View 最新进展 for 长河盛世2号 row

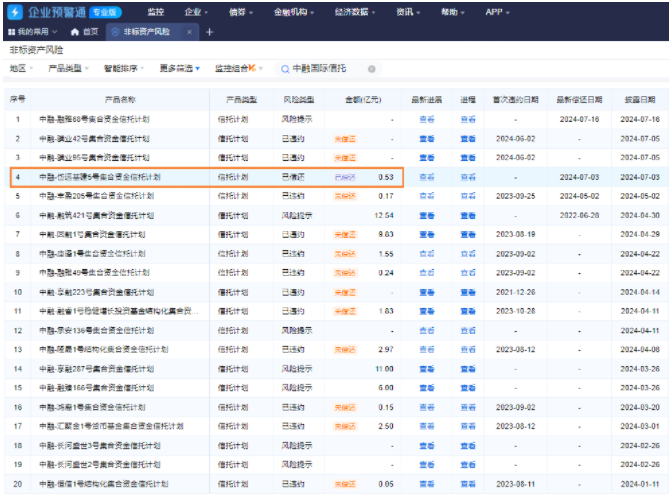coord(427,464)
